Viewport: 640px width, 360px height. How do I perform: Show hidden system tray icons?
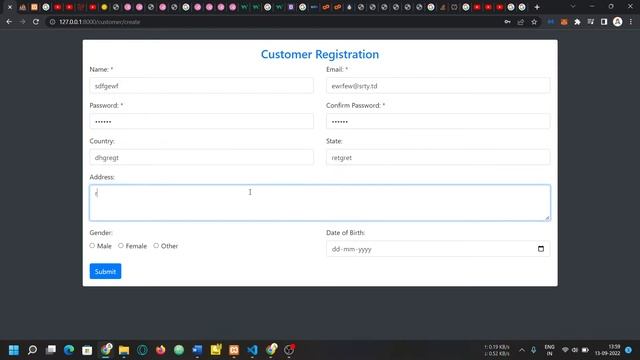pyautogui.click(x=522, y=350)
